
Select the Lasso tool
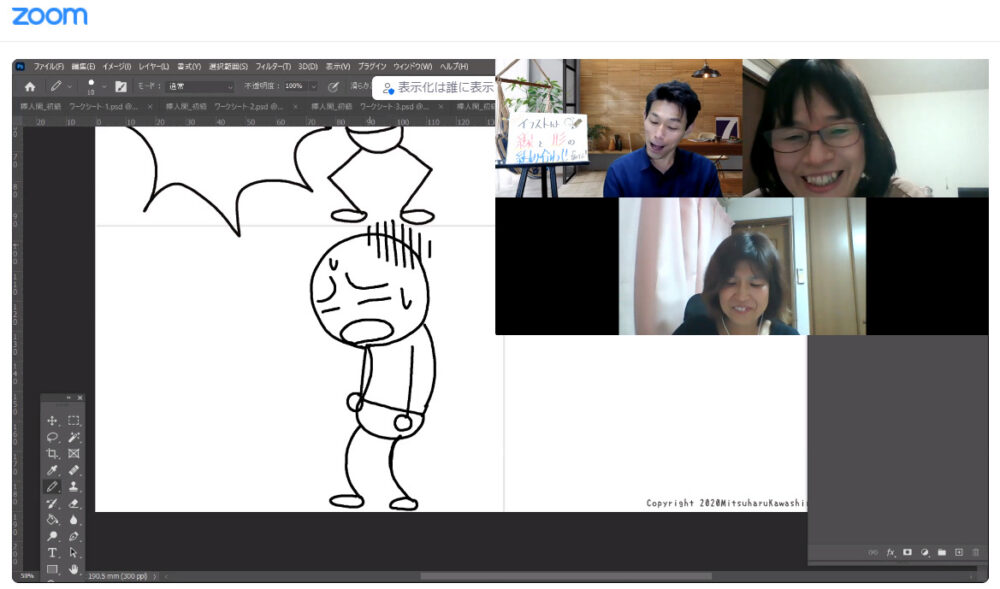[52, 437]
